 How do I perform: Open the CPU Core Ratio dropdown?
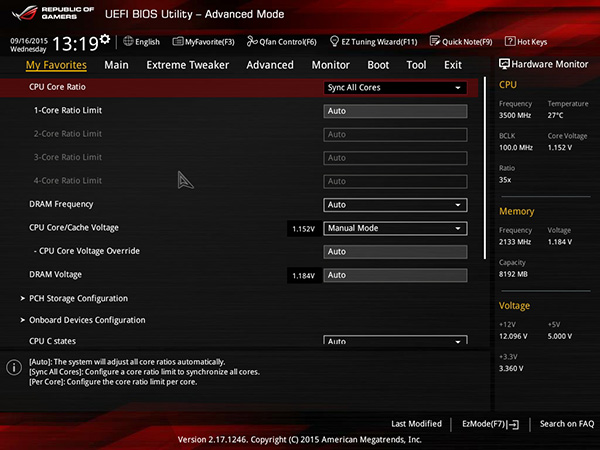395,88
